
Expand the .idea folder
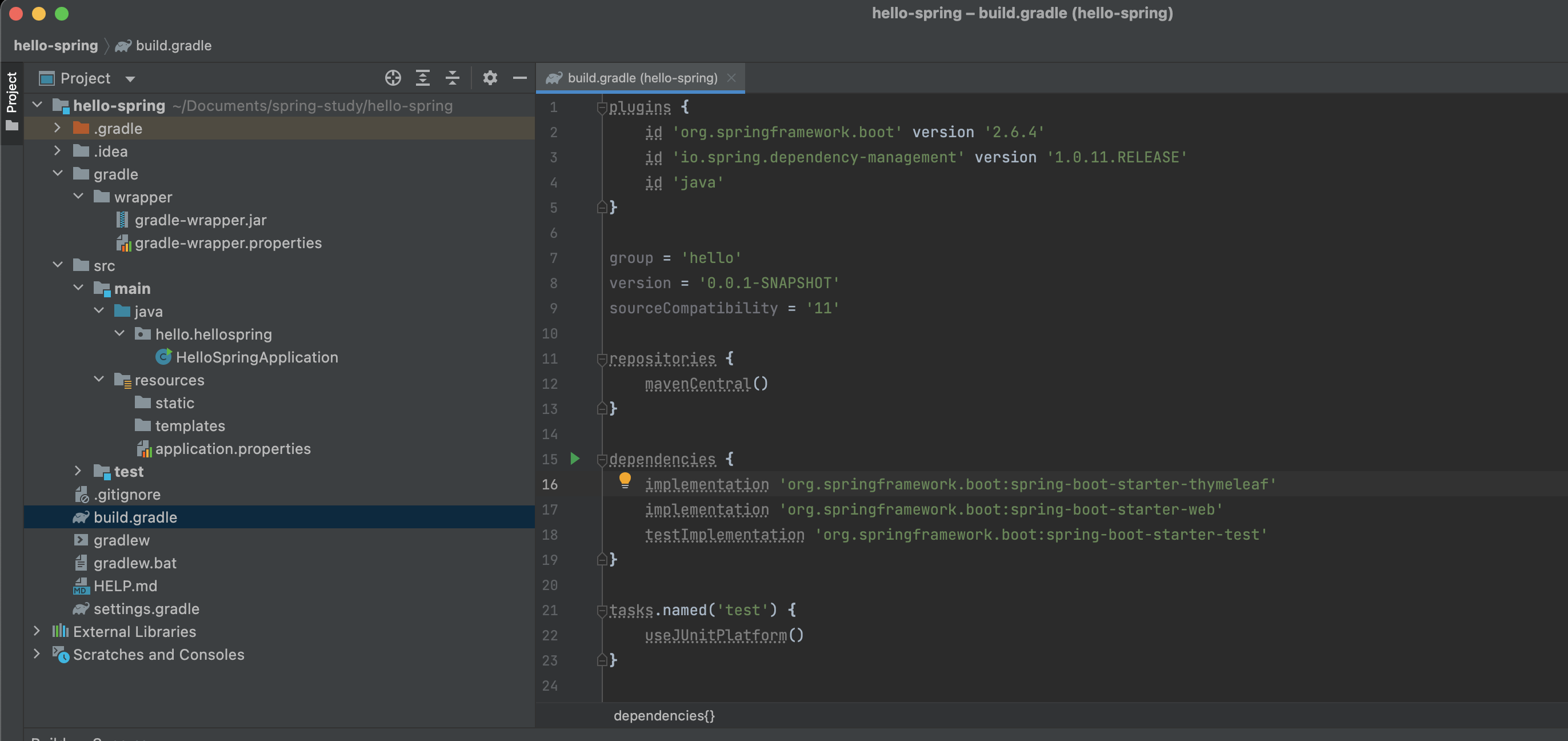(57, 150)
